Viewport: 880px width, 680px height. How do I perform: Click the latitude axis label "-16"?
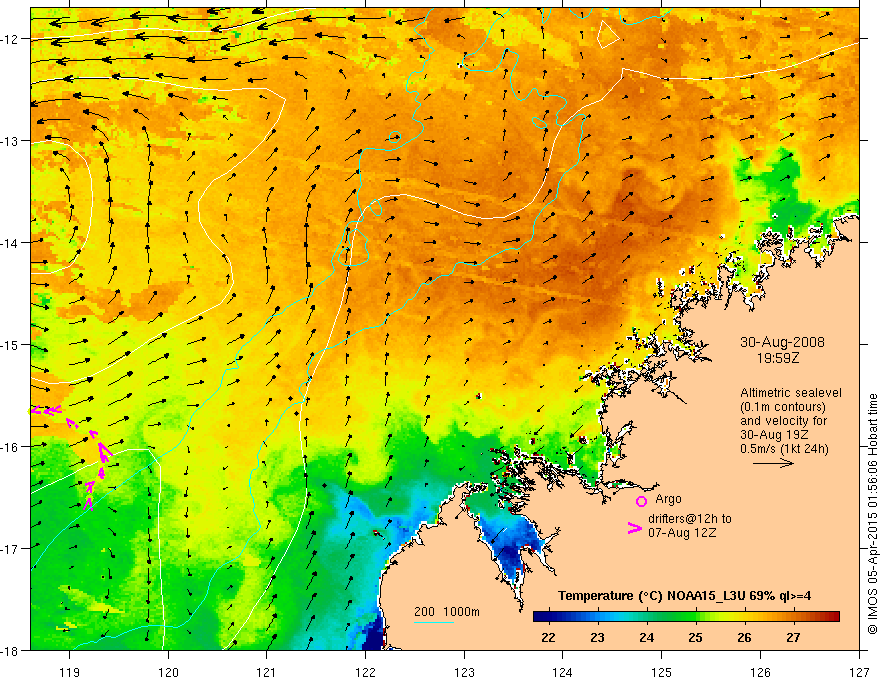(x=10, y=447)
